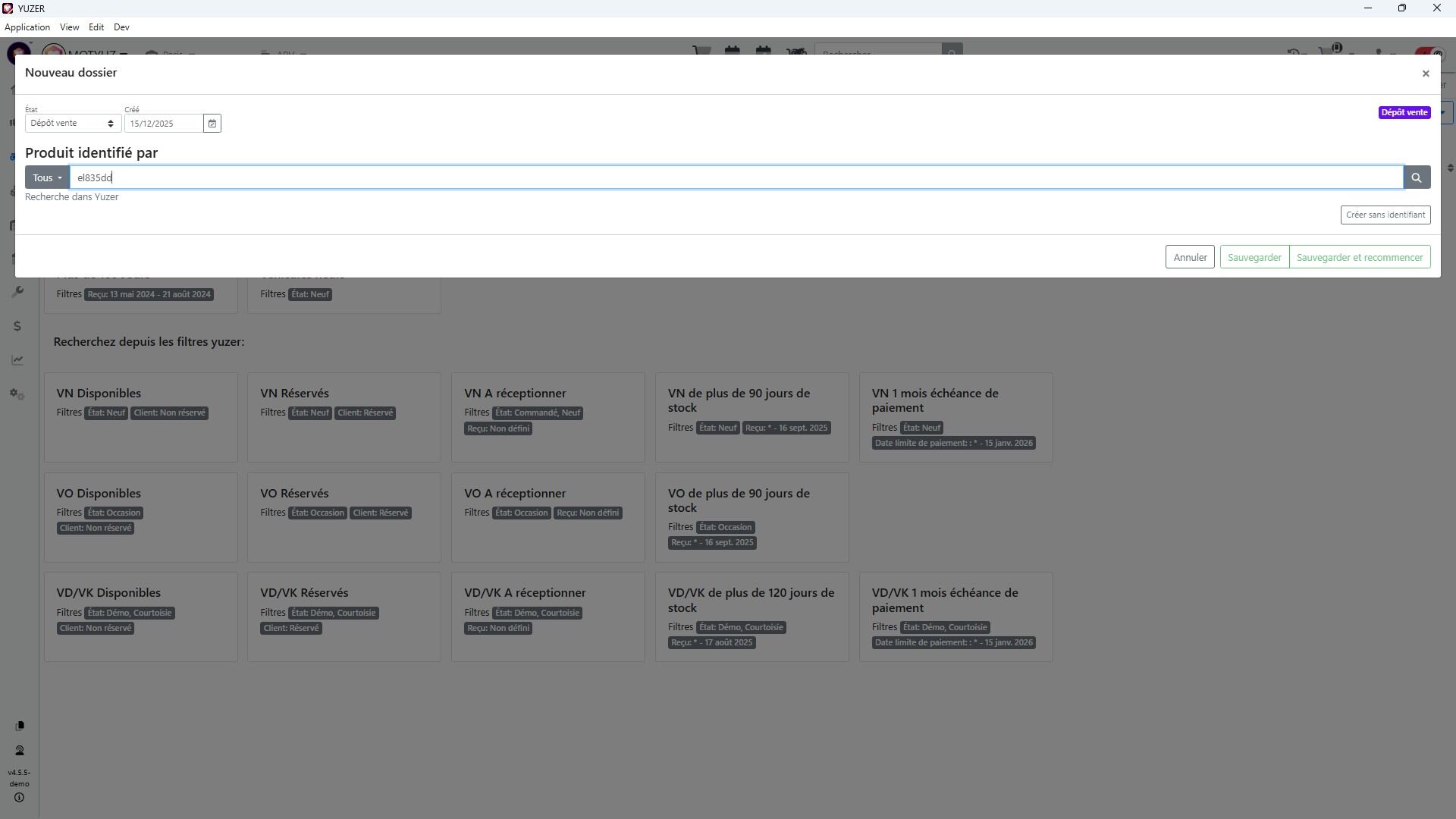Click the magnifier search button
1456x819 pixels.
[1416, 177]
